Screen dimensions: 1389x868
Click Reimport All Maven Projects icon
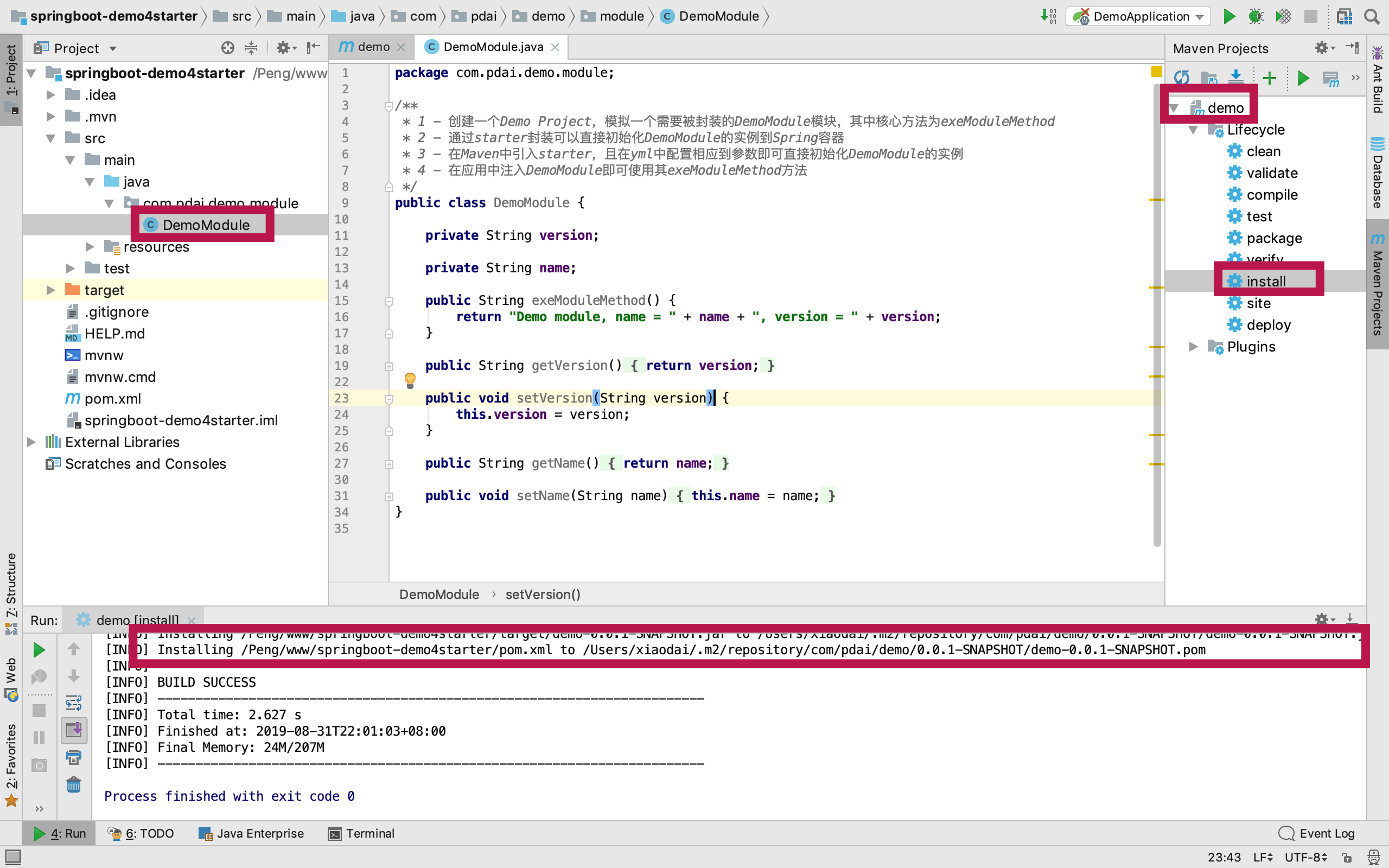[x=1181, y=78]
